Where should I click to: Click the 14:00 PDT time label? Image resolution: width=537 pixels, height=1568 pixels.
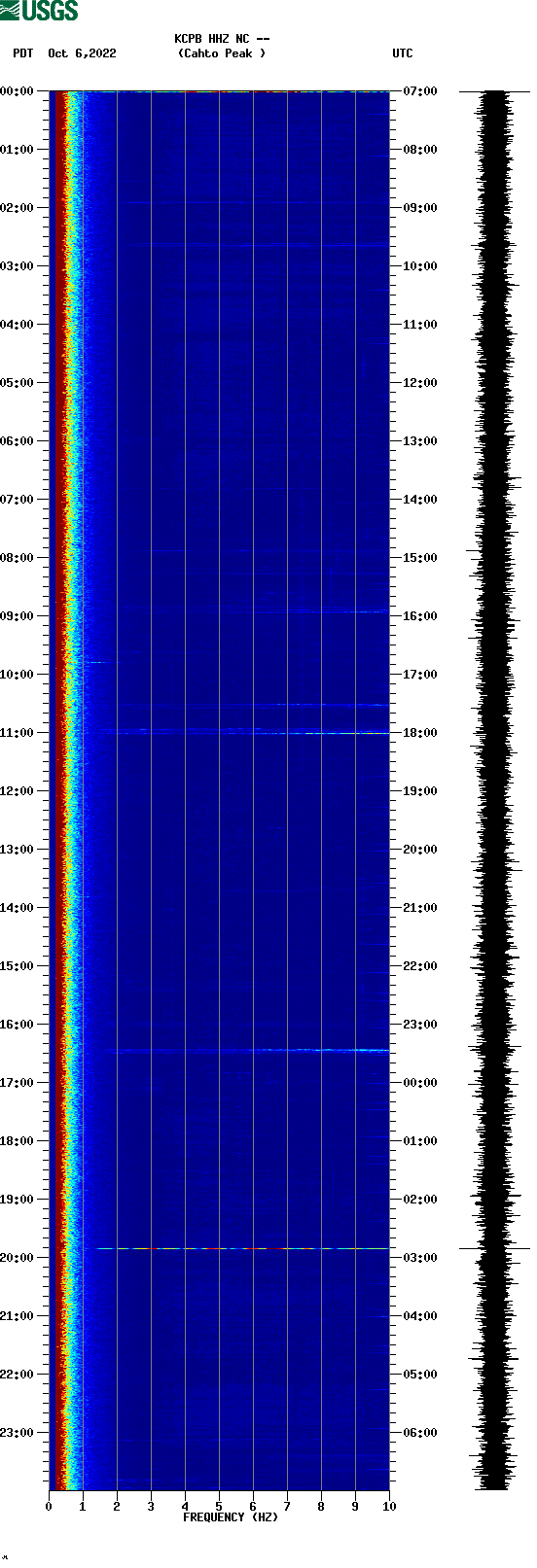click(17, 908)
